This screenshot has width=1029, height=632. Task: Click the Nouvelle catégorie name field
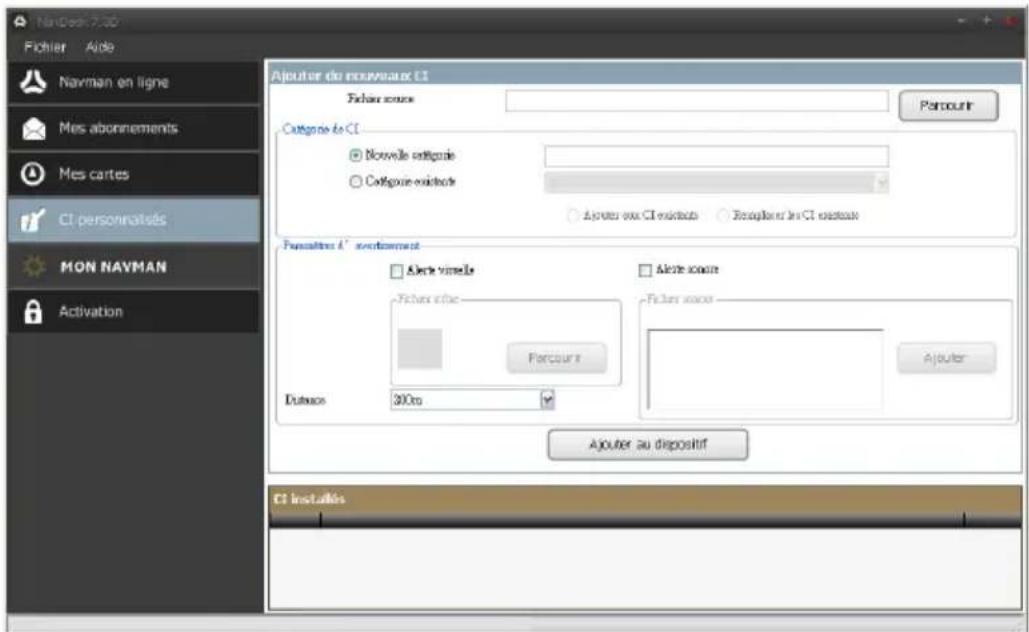pyautogui.click(x=717, y=156)
